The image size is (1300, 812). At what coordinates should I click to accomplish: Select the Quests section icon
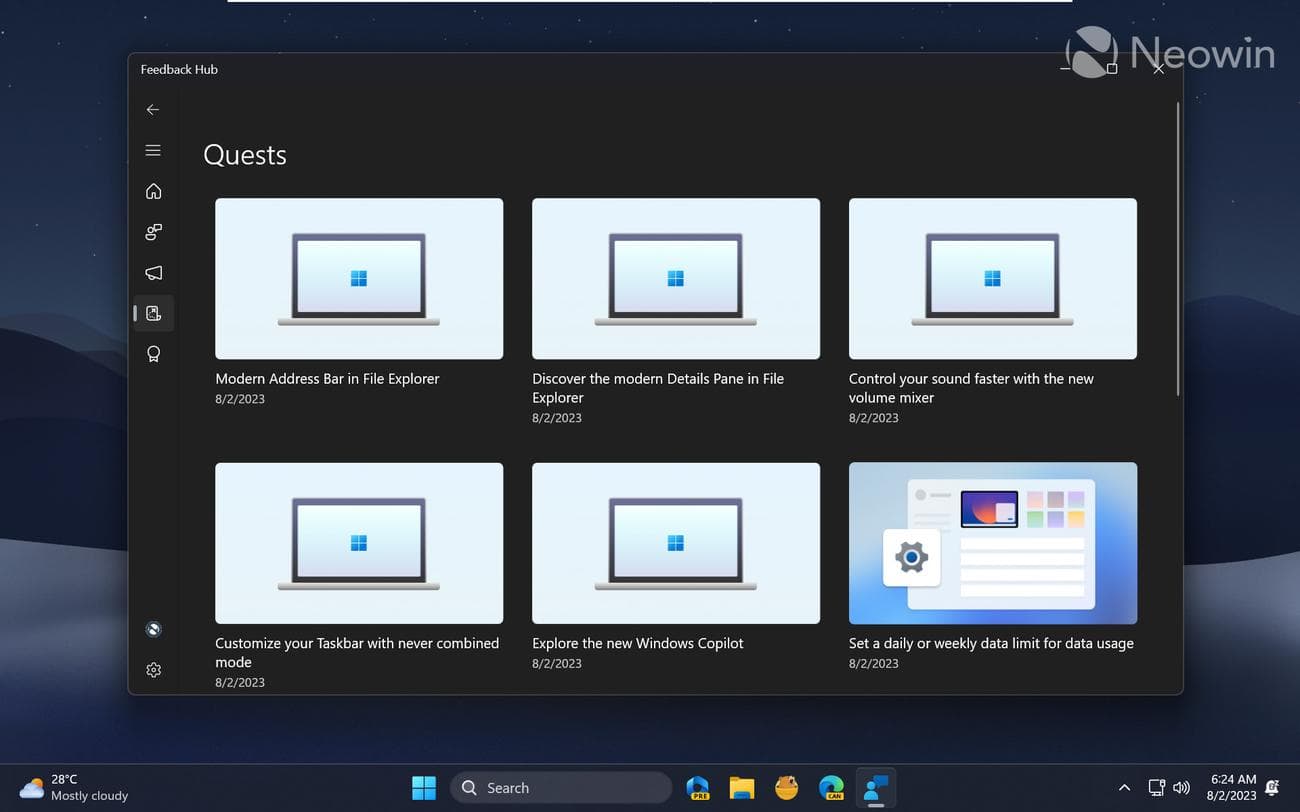pos(153,313)
